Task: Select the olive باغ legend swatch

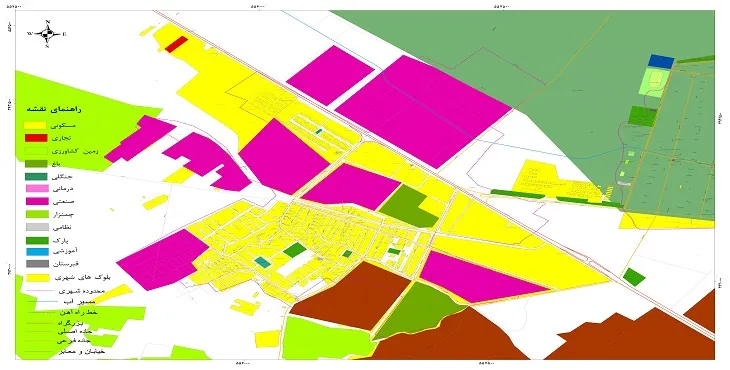Action: 35,163
